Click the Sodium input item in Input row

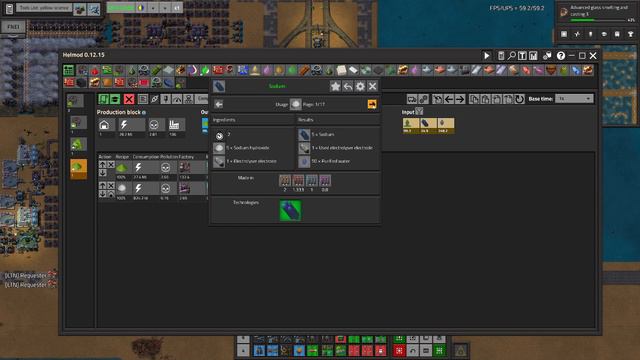click(428, 125)
